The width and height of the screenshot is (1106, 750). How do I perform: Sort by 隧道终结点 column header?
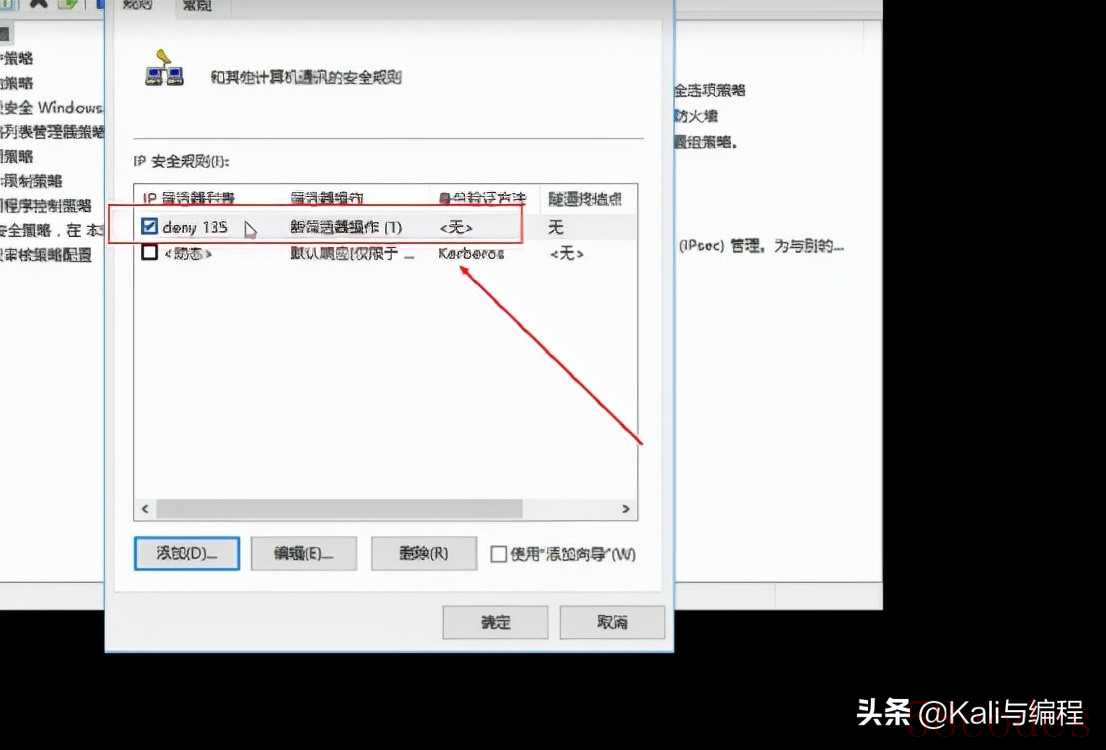(x=585, y=199)
